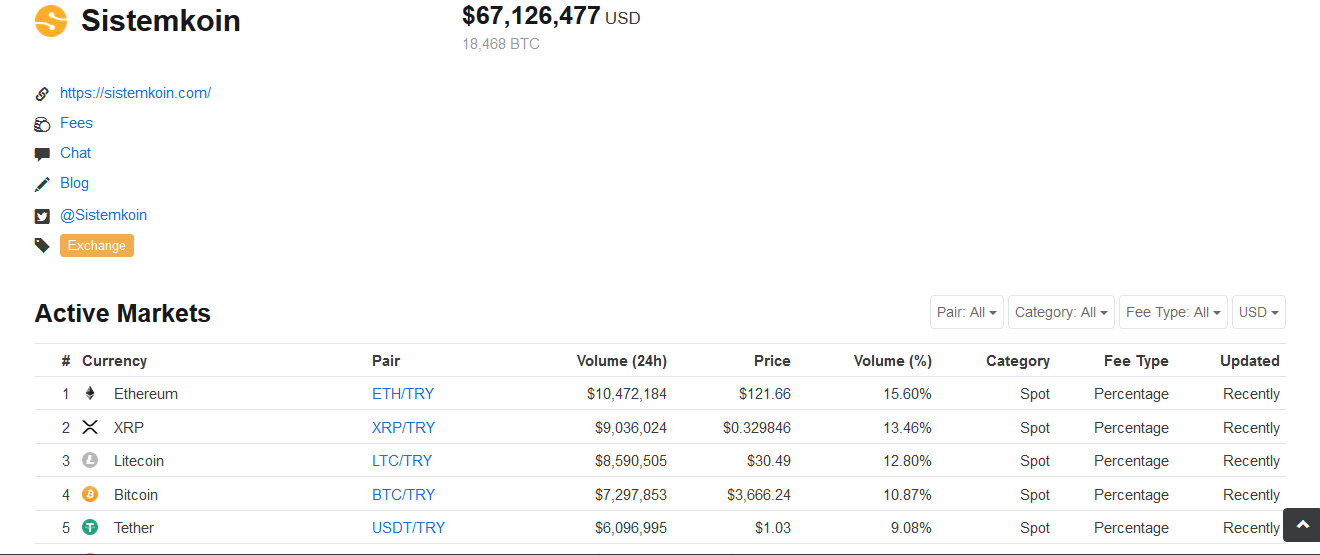Image resolution: width=1320 pixels, height=555 pixels.
Task: Click the Sistemkoin orange logo icon
Action: click(x=51, y=21)
